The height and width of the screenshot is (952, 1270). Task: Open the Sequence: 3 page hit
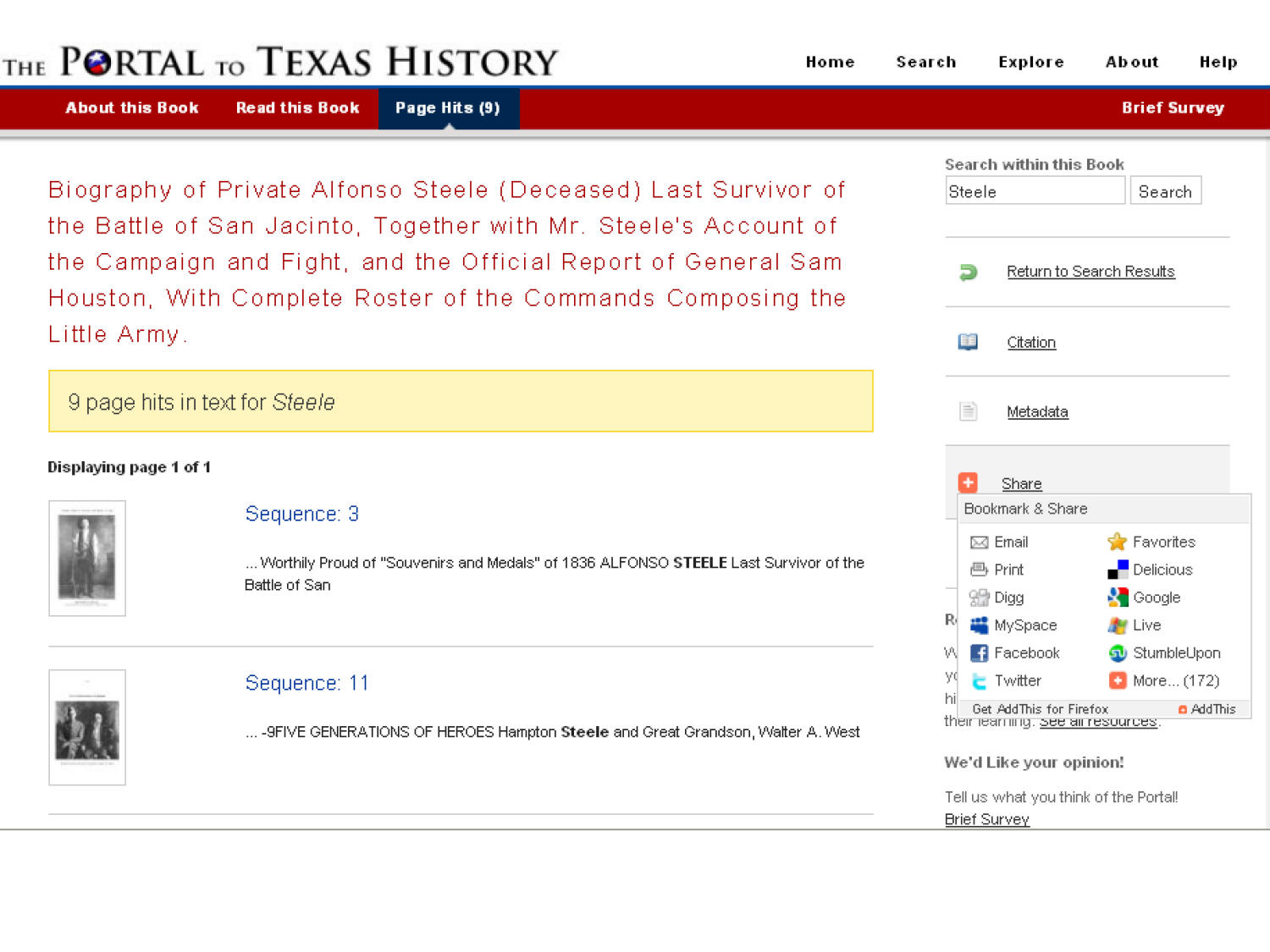point(302,514)
